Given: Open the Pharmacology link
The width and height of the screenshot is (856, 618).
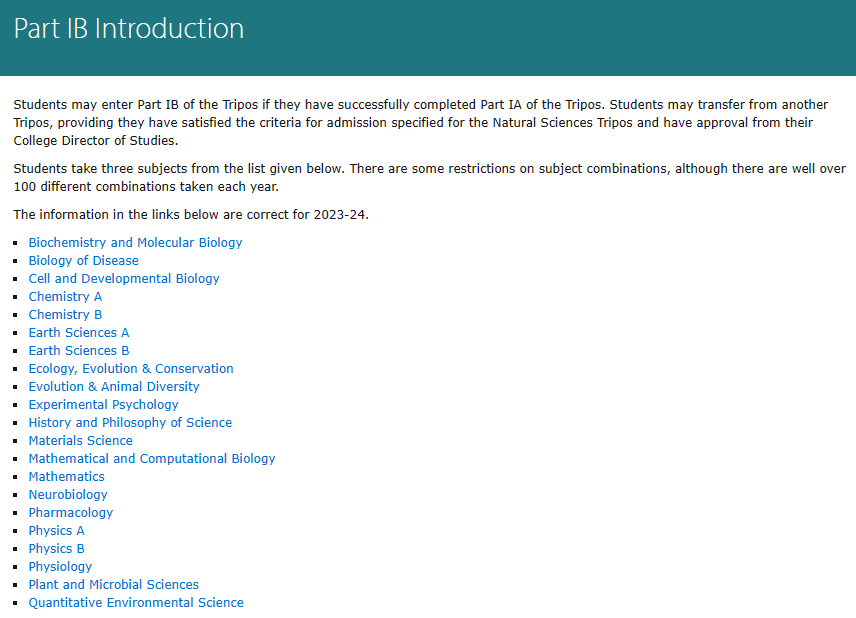Looking at the screenshot, I should (x=71, y=513).
